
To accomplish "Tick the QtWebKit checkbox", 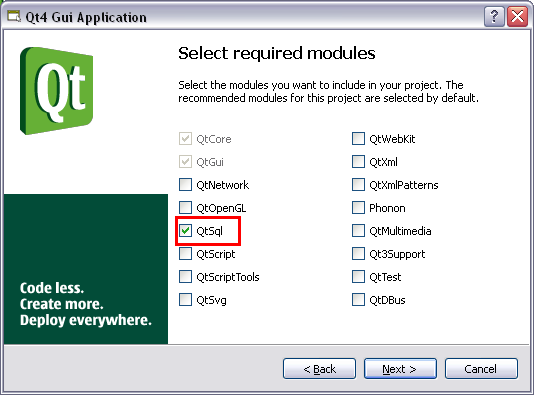I will click(x=358, y=139).
